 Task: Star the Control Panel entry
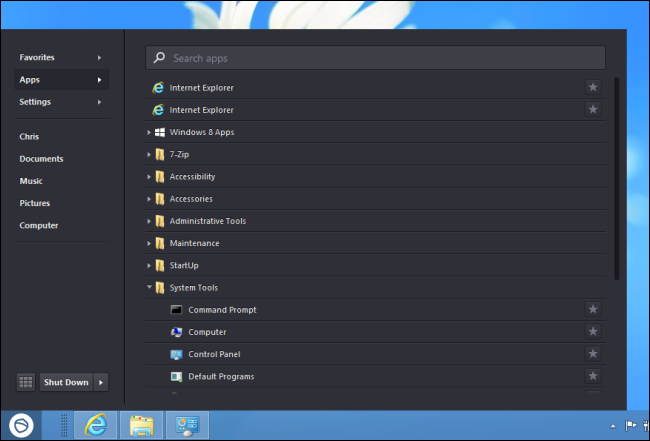(593, 354)
